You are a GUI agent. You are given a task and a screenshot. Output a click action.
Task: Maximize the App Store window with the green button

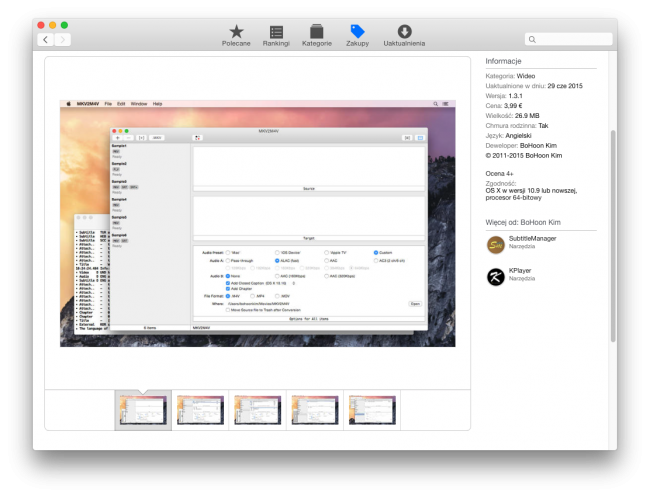point(64,25)
